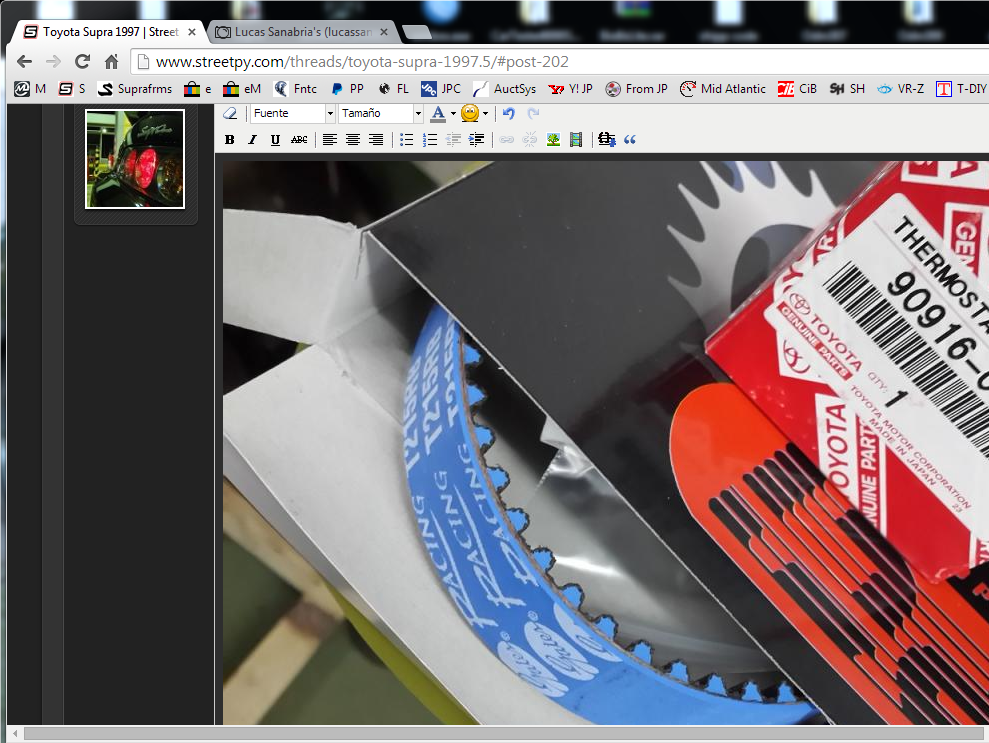The image size is (989, 743).
Task: Open the Mid Atlantic bookmark
Action: (723, 89)
